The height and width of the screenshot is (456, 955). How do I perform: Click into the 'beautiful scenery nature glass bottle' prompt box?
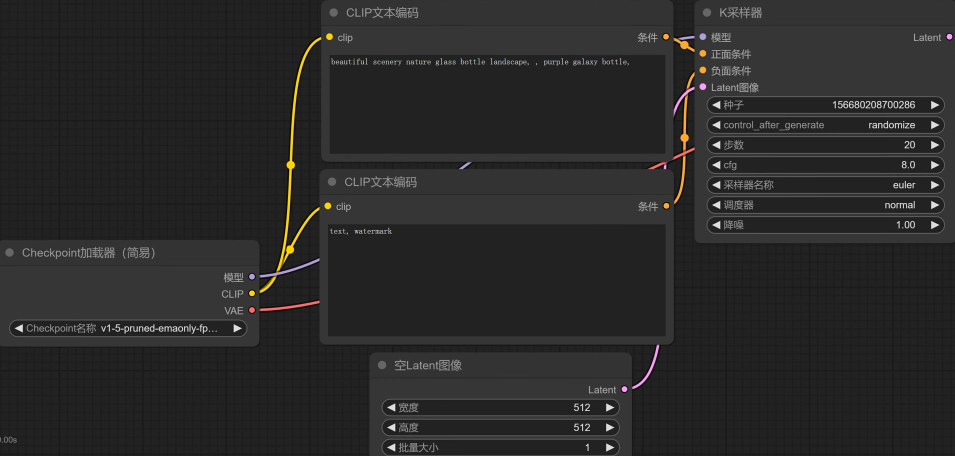point(497,104)
